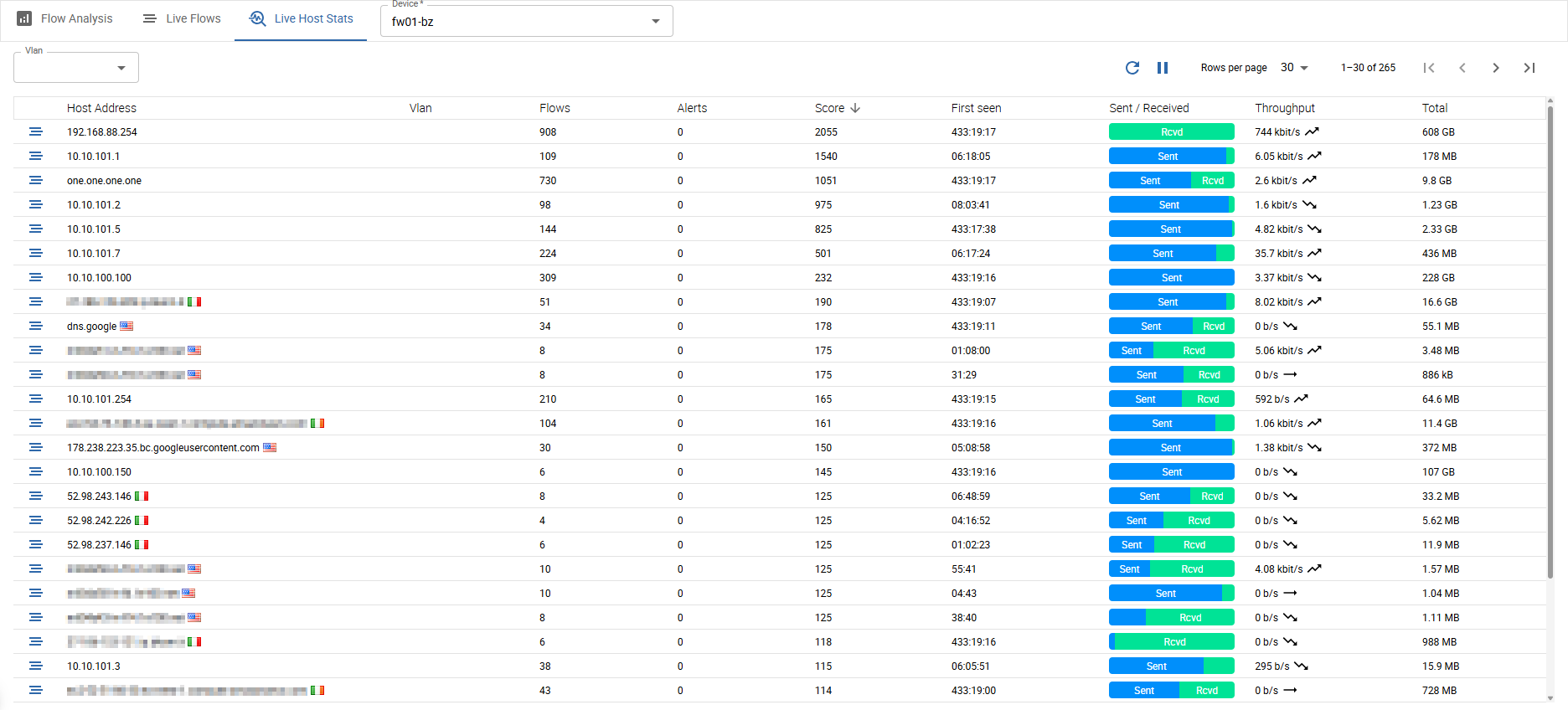Viewport: 1568px width, 710px height.
Task: Open row menu for dns.google
Action: (35, 327)
